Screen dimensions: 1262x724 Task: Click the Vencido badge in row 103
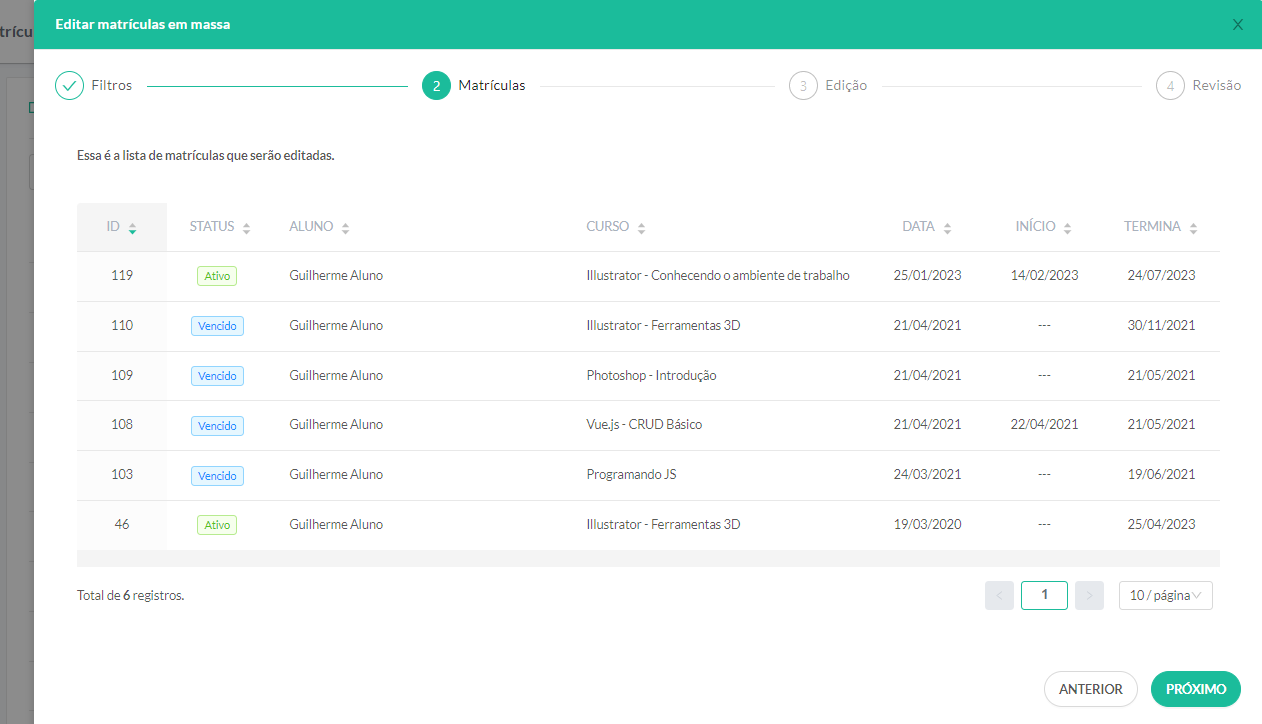[217, 476]
